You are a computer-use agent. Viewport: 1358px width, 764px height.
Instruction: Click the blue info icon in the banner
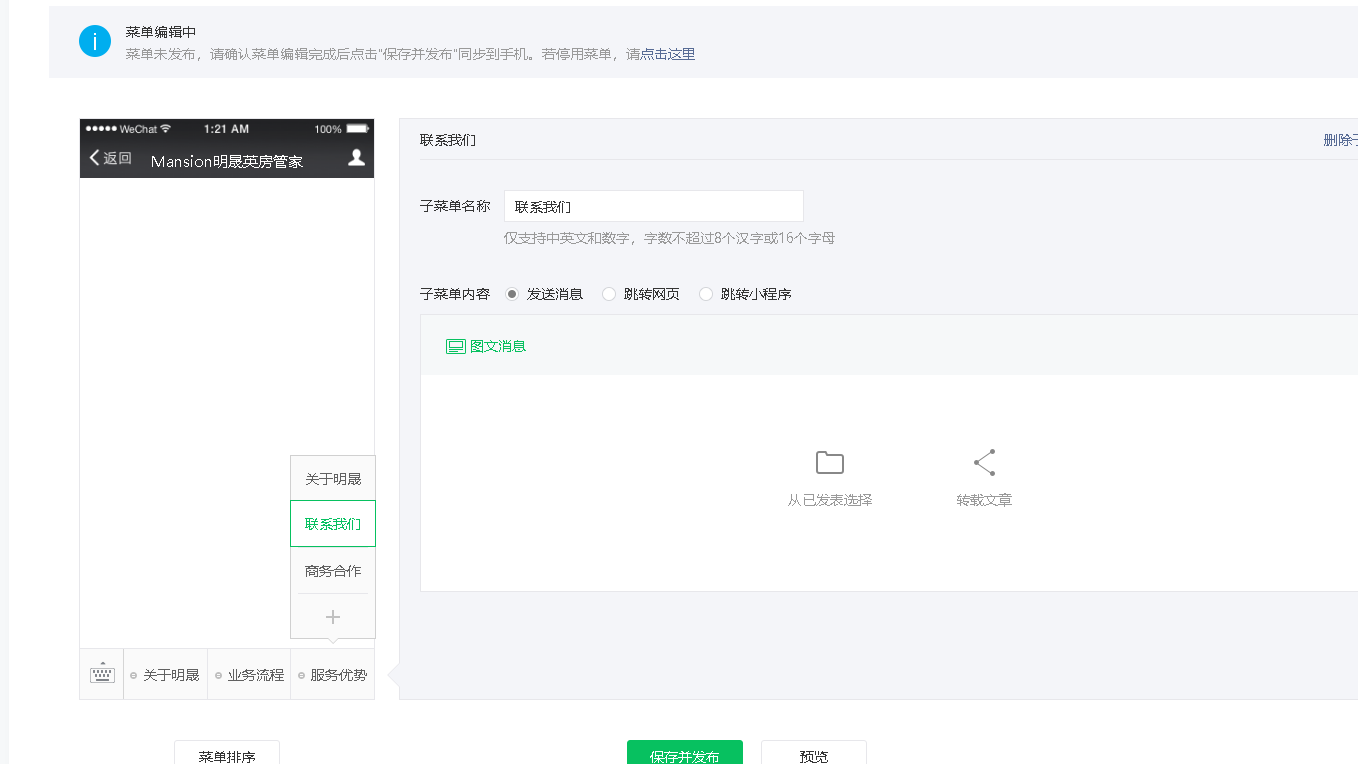pyautogui.click(x=95, y=42)
